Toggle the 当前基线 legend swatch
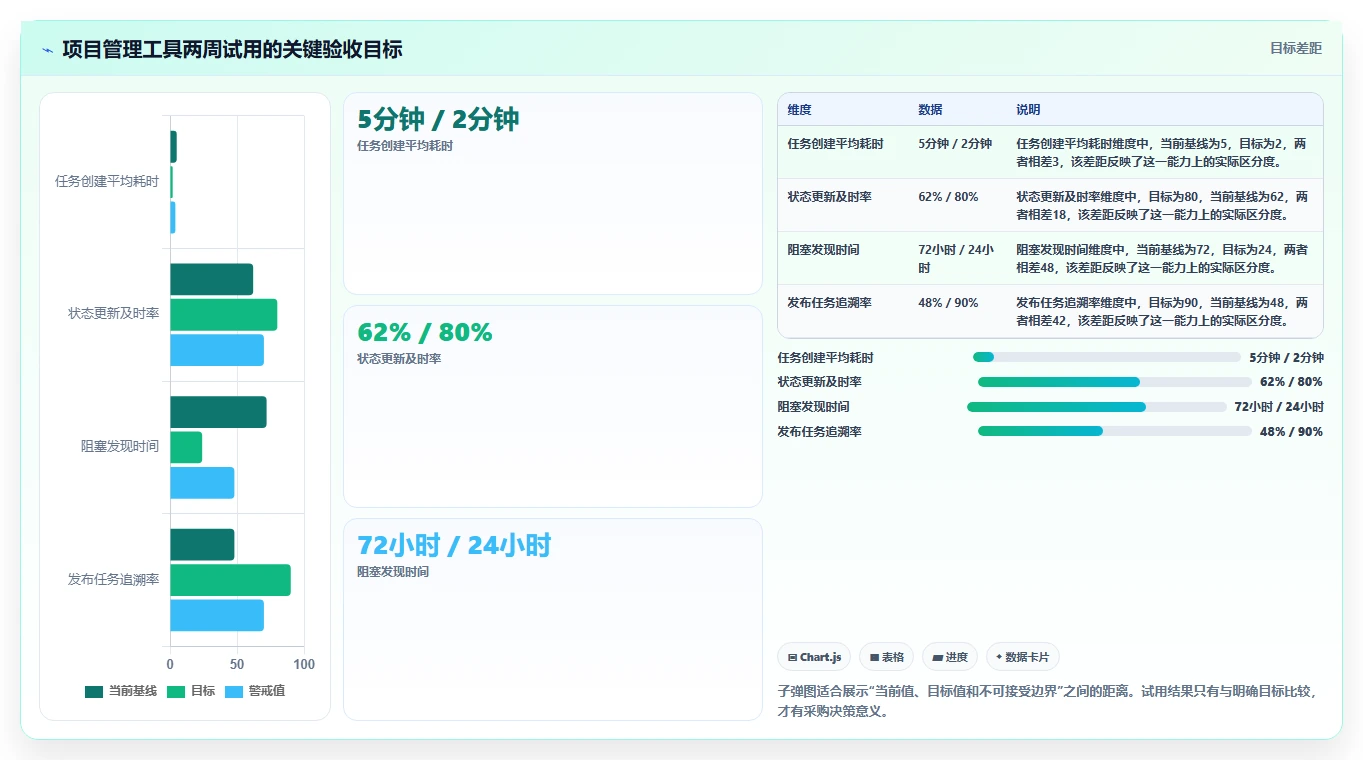Screen dimensions: 1363x760 pos(94,691)
